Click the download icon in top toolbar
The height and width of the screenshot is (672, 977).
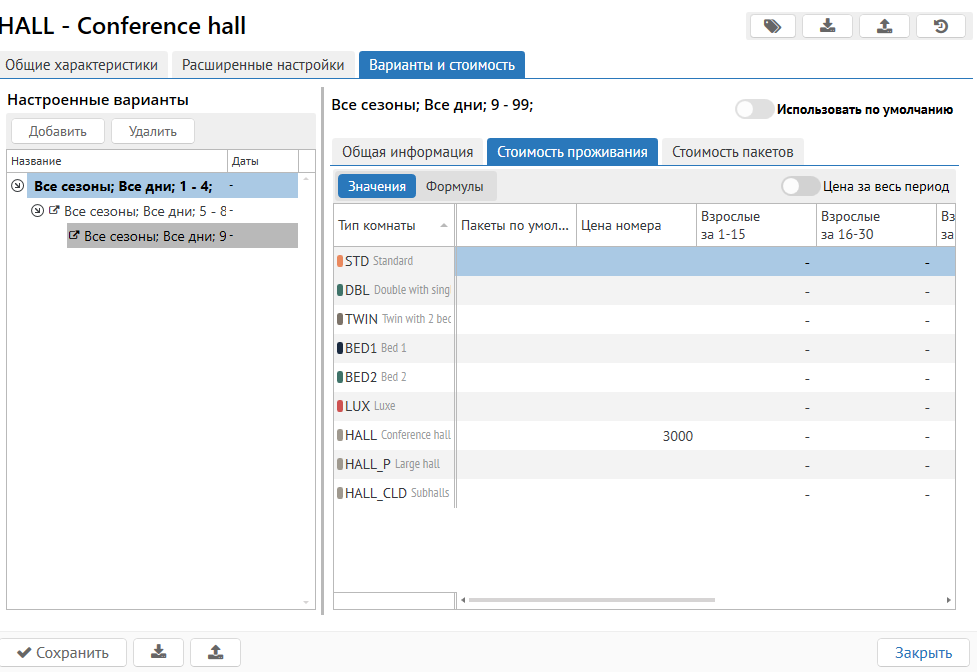(x=828, y=26)
